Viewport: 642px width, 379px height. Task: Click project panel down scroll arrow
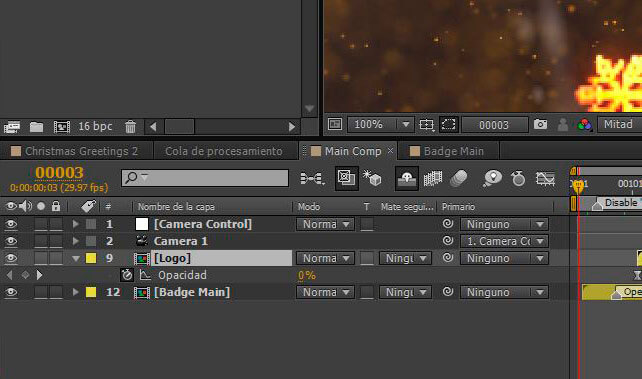(x=310, y=109)
